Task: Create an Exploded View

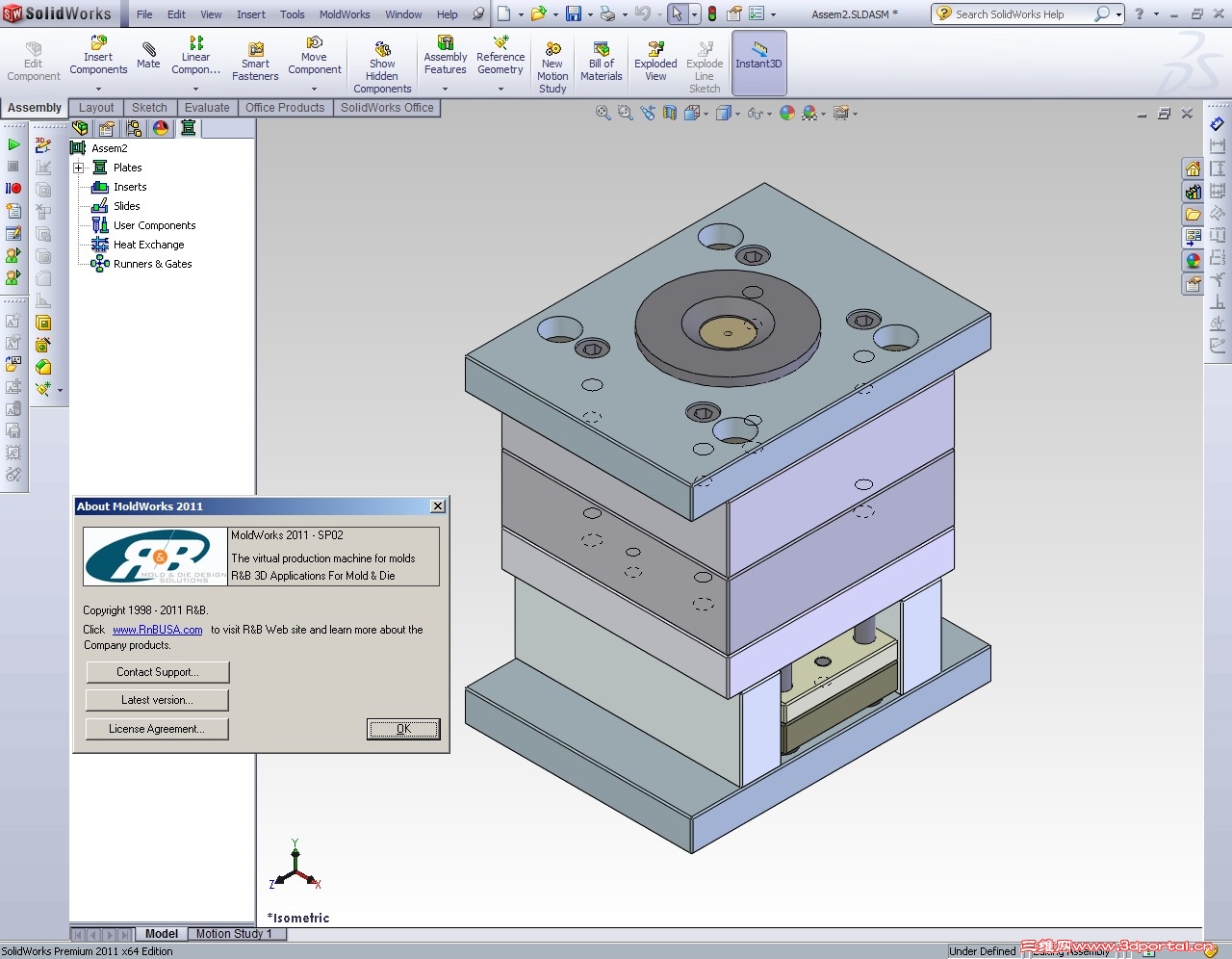Action: pos(655,62)
